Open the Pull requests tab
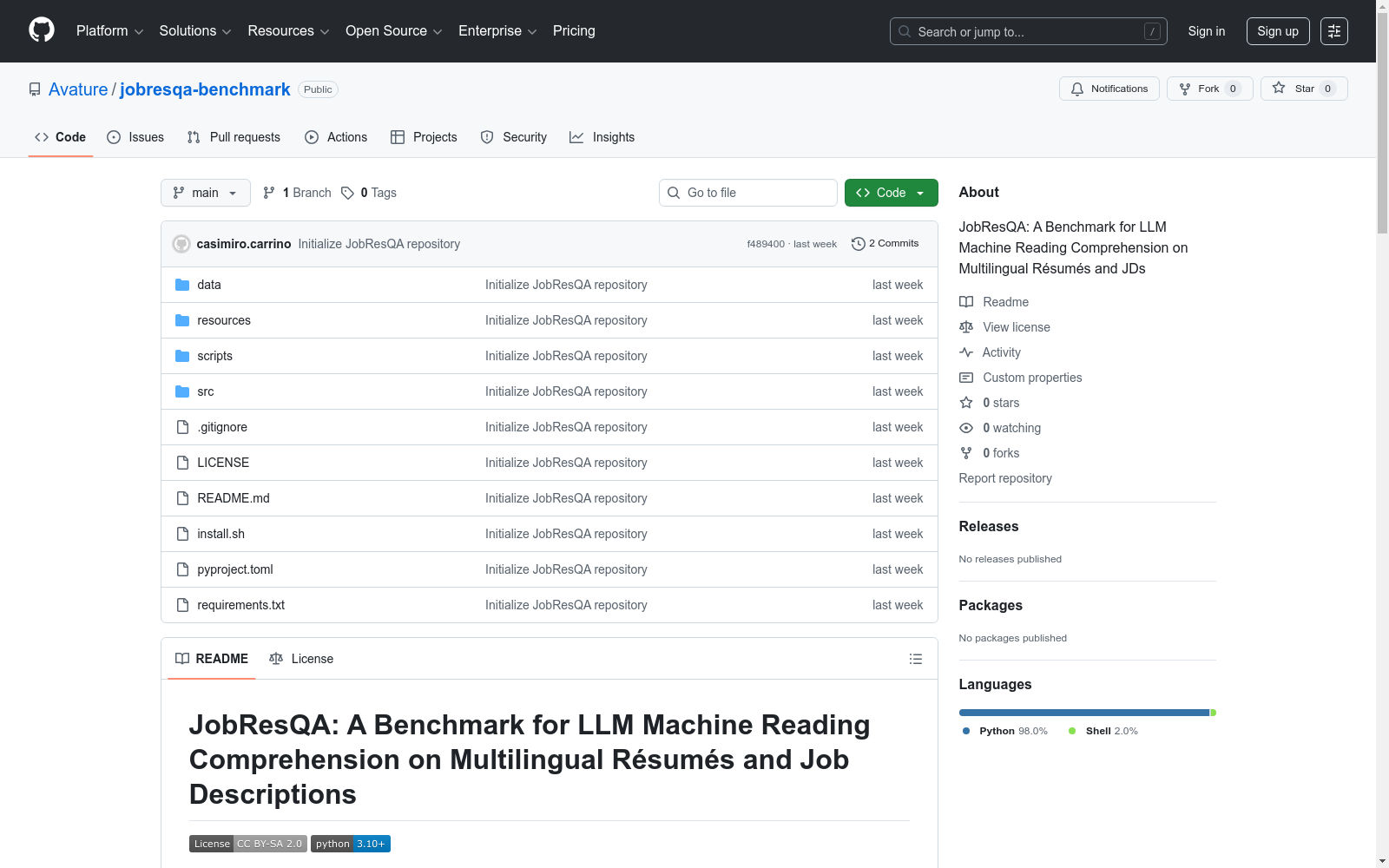Viewport: 1389px width, 868px height. [234, 137]
